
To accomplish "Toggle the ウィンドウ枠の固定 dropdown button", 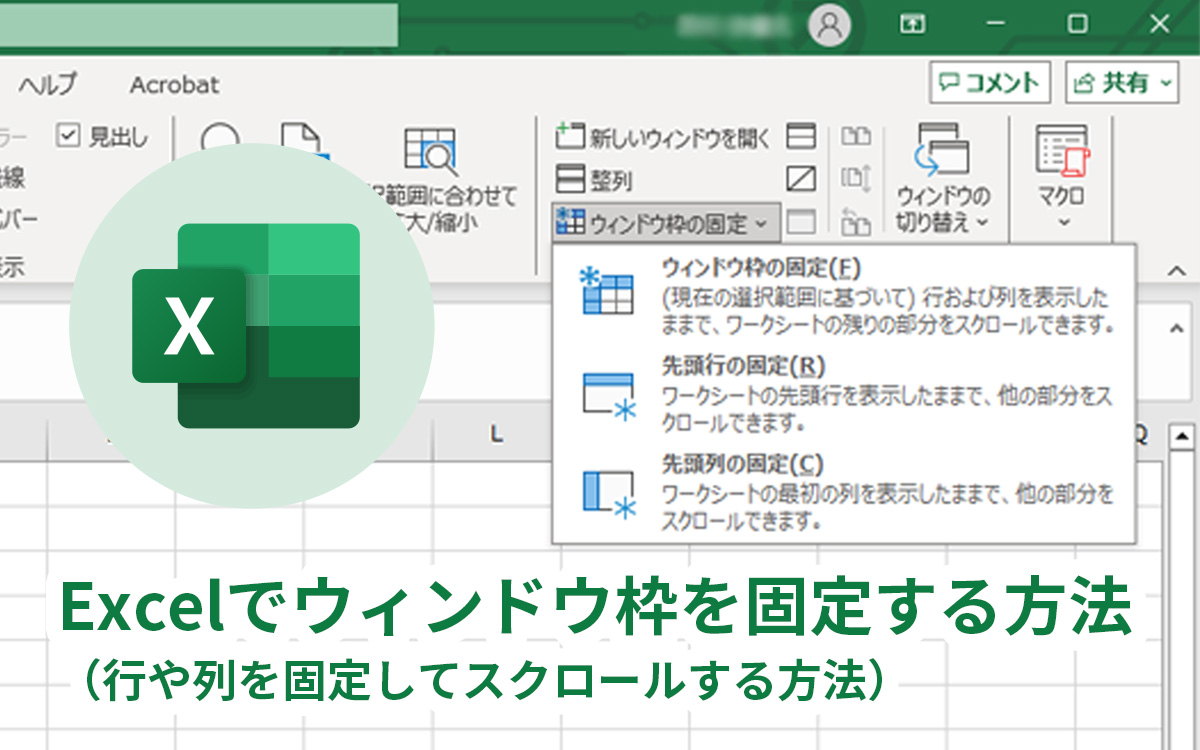I will pyautogui.click(x=664, y=223).
